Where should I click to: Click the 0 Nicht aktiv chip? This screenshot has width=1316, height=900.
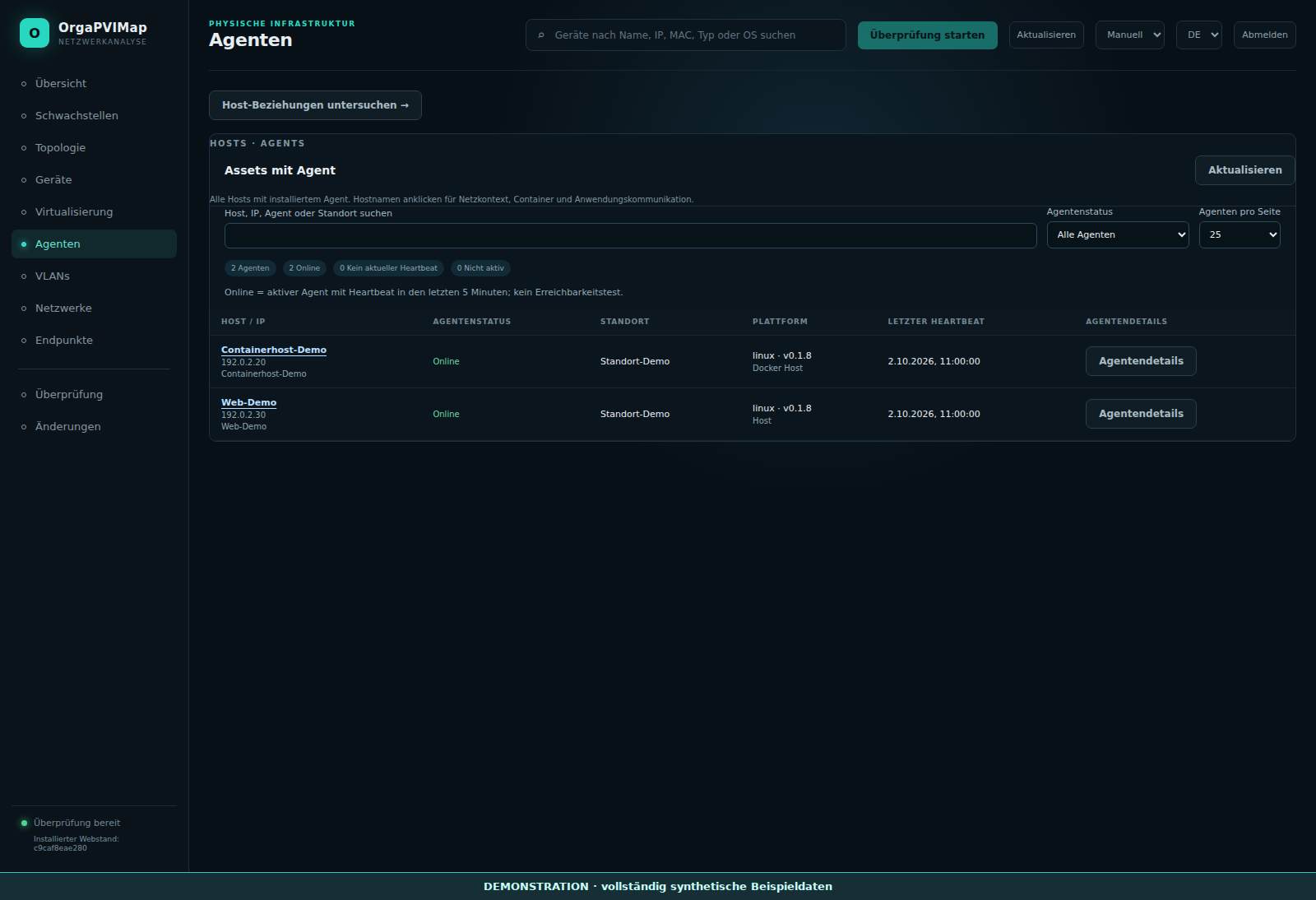480,268
